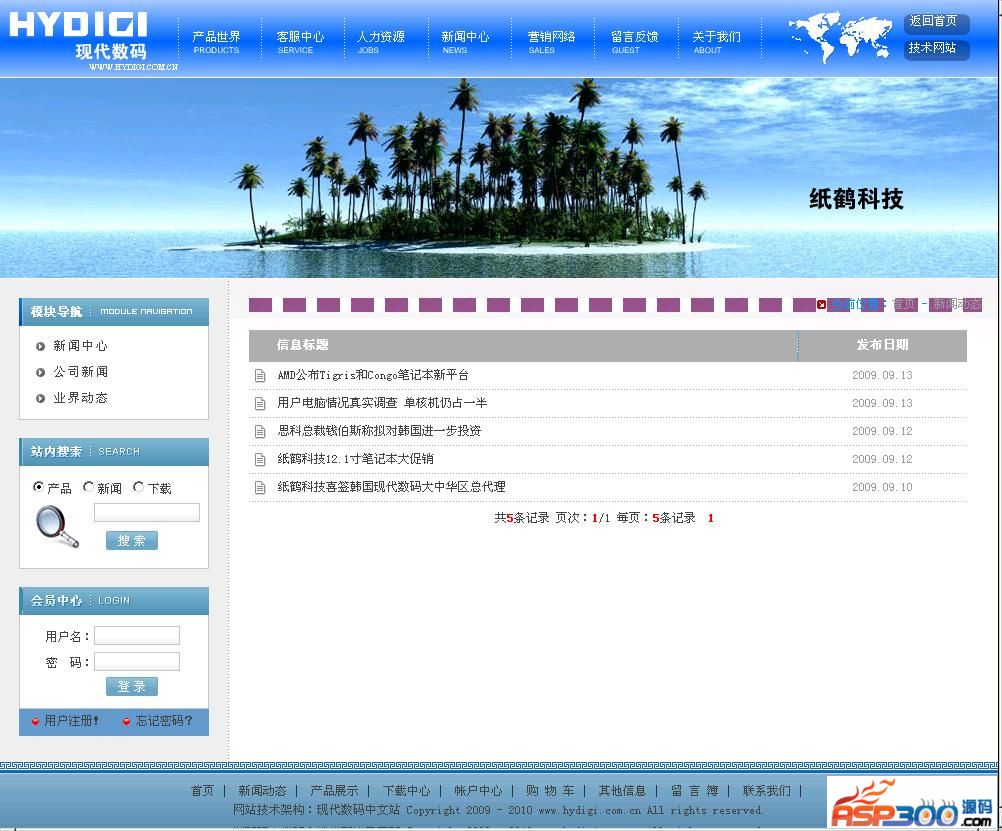Open 人力资源 JOBS menu
Screen dimensions: 1002x831
tap(381, 42)
